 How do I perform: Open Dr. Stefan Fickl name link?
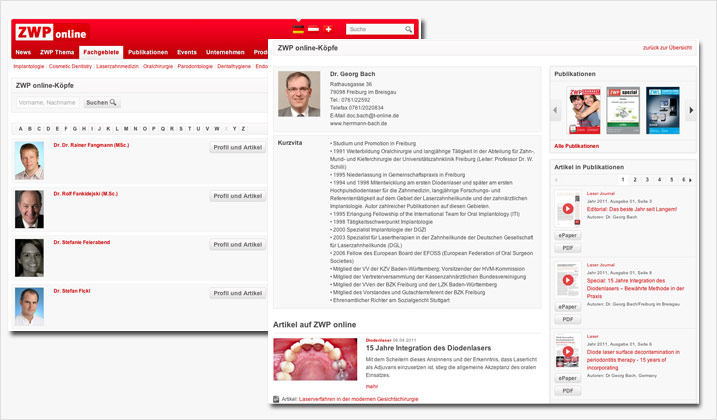point(72,291)
